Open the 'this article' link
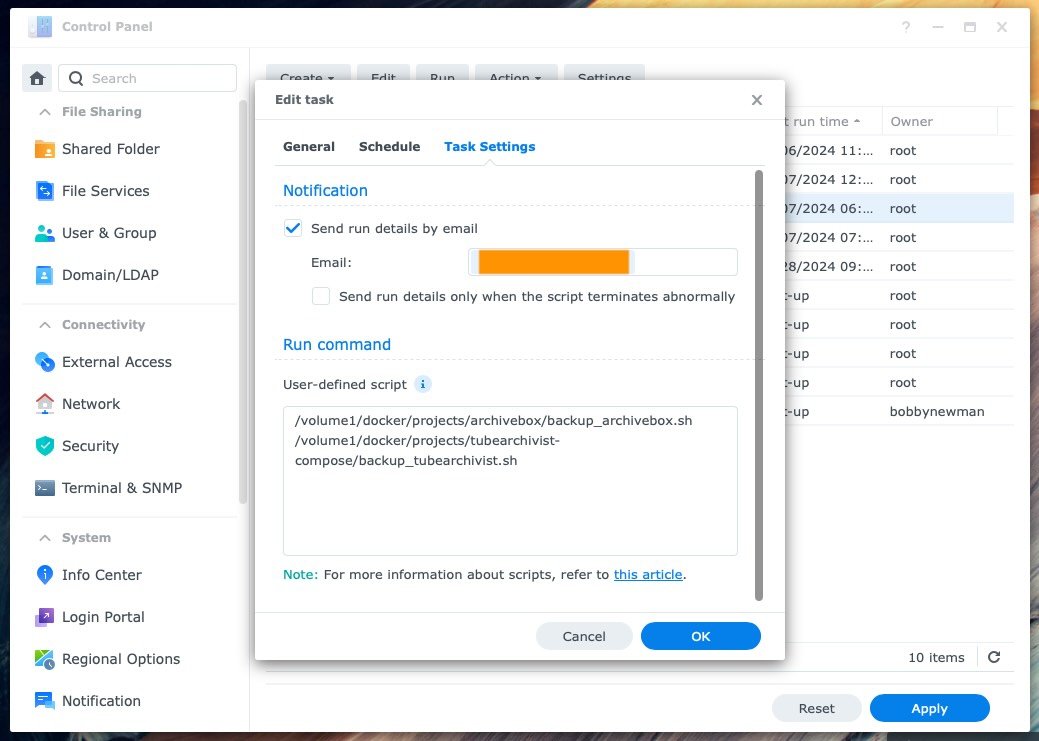The image size is (1039, 741). pyautogui.click(x=647, y=575)
